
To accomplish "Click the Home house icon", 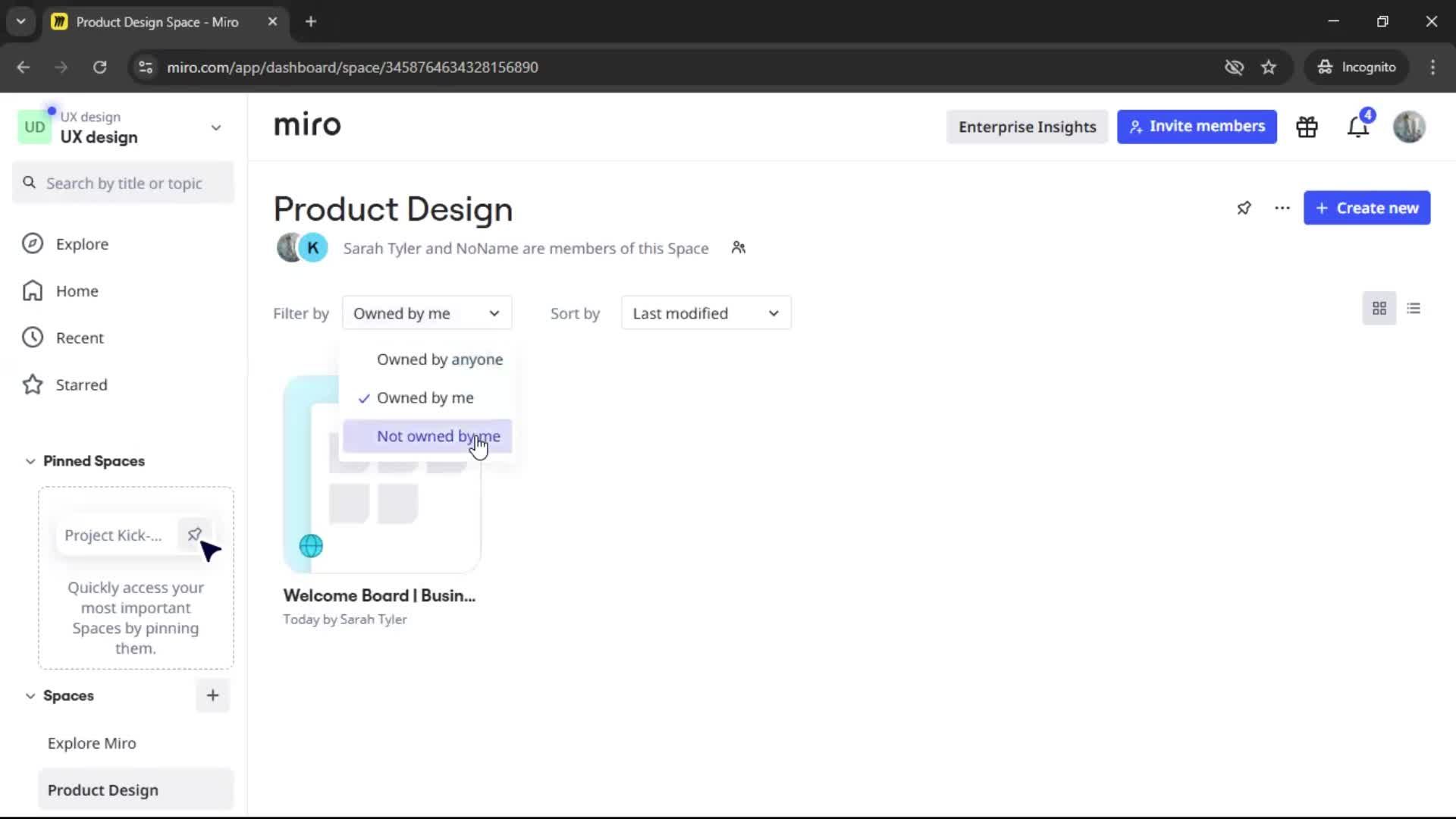I will (33, 290).
